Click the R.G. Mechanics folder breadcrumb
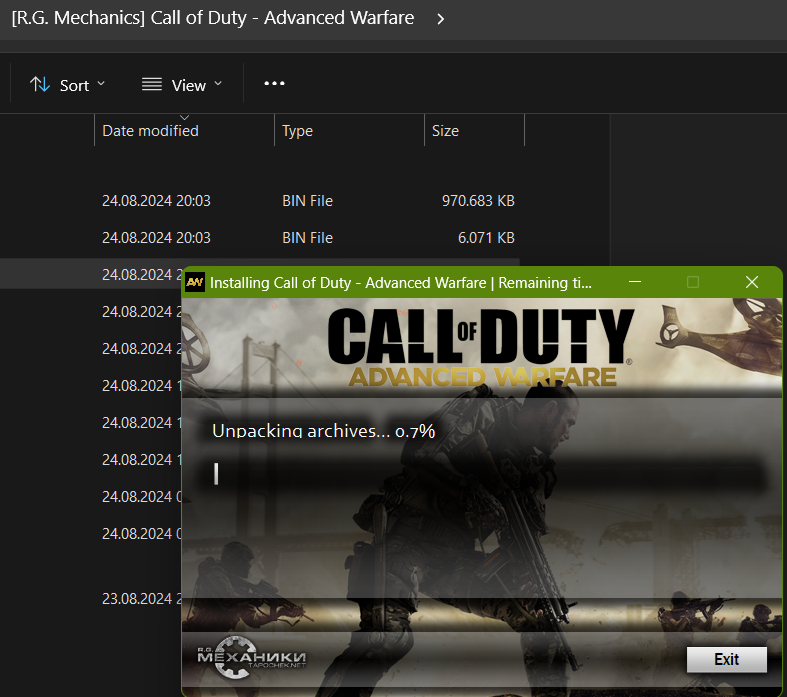The width and height of the screenshot is (787, 697). (x=213, y=18)
